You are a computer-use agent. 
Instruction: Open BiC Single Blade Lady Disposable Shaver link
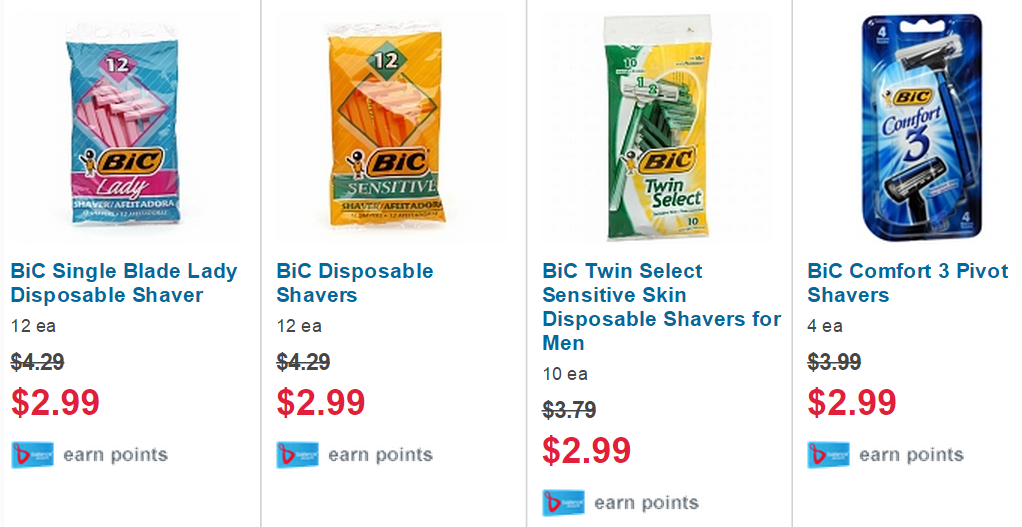click(x=124, y=283)
